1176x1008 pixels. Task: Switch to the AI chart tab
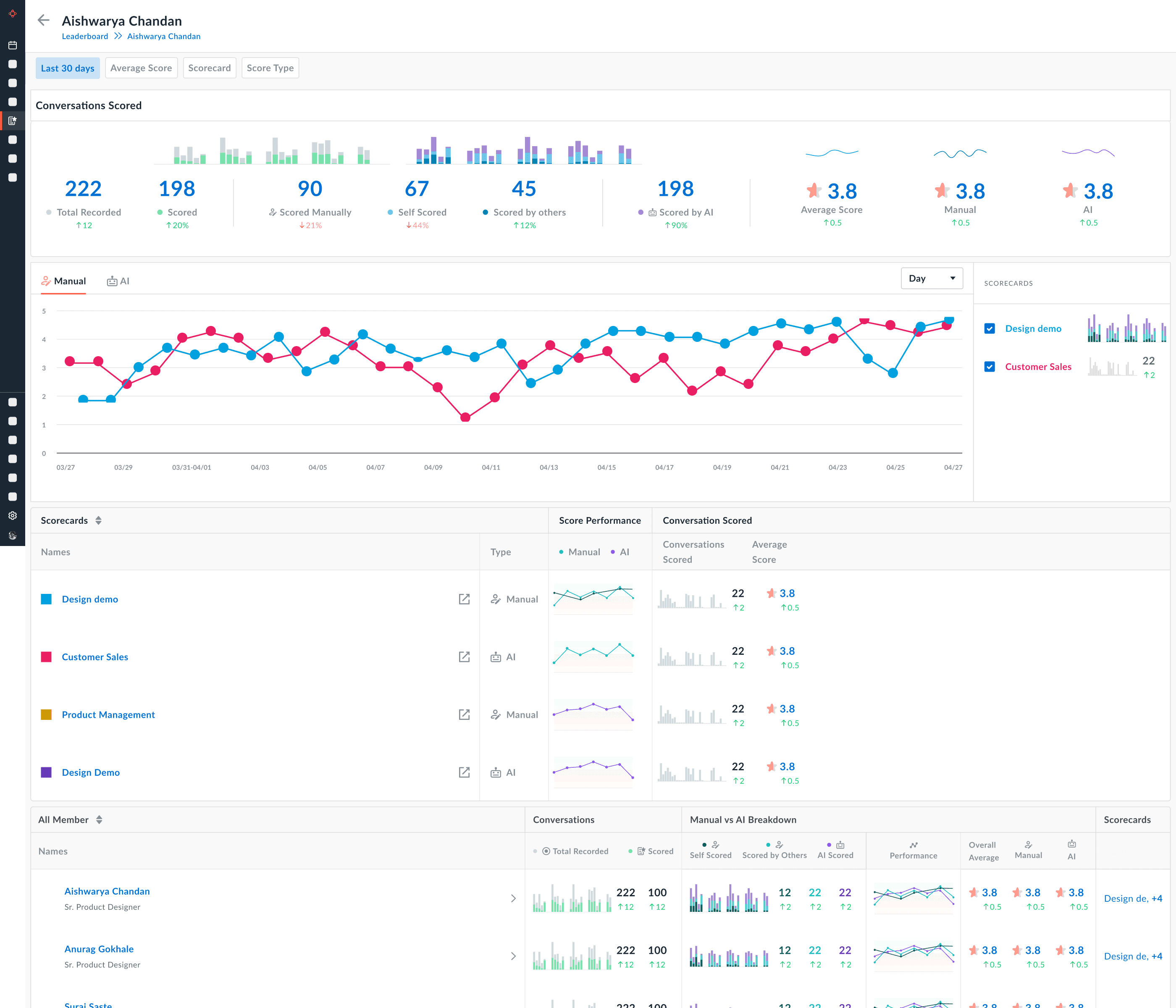click(x=118, y=281)
